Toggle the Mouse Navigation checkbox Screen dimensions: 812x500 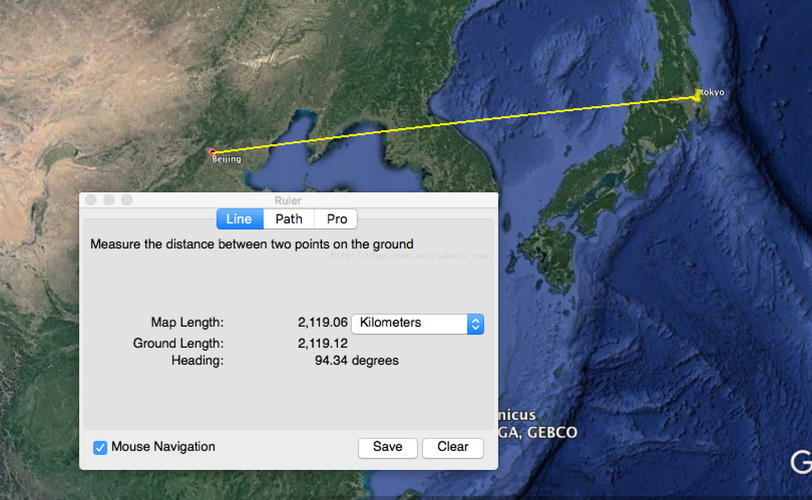pos(100,447)
